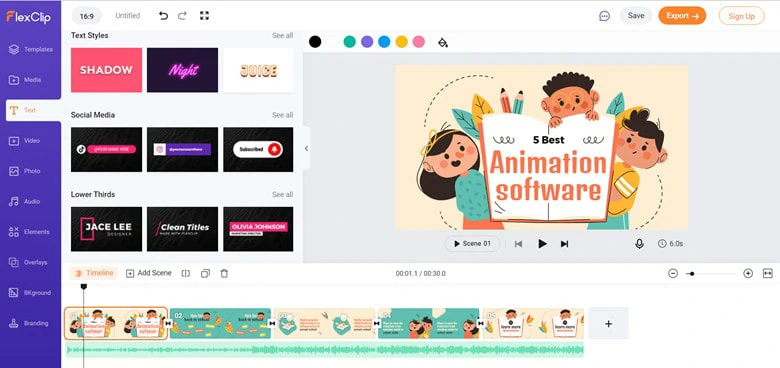780x368 pixels.
Task: Select scene 04 in the timeline
Action: click(x=428, y=323)
